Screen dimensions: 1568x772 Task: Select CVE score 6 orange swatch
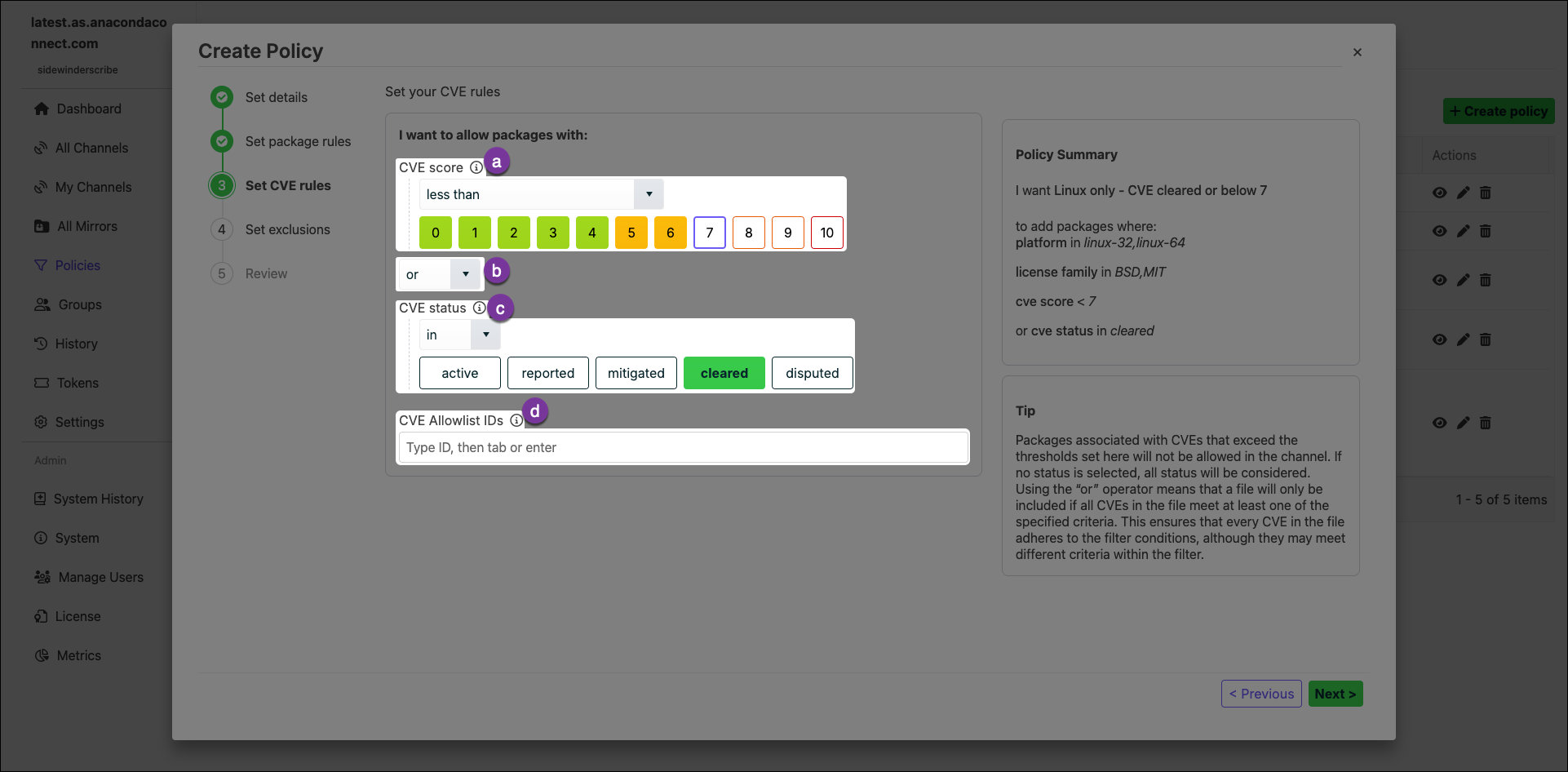click(671, 233)
